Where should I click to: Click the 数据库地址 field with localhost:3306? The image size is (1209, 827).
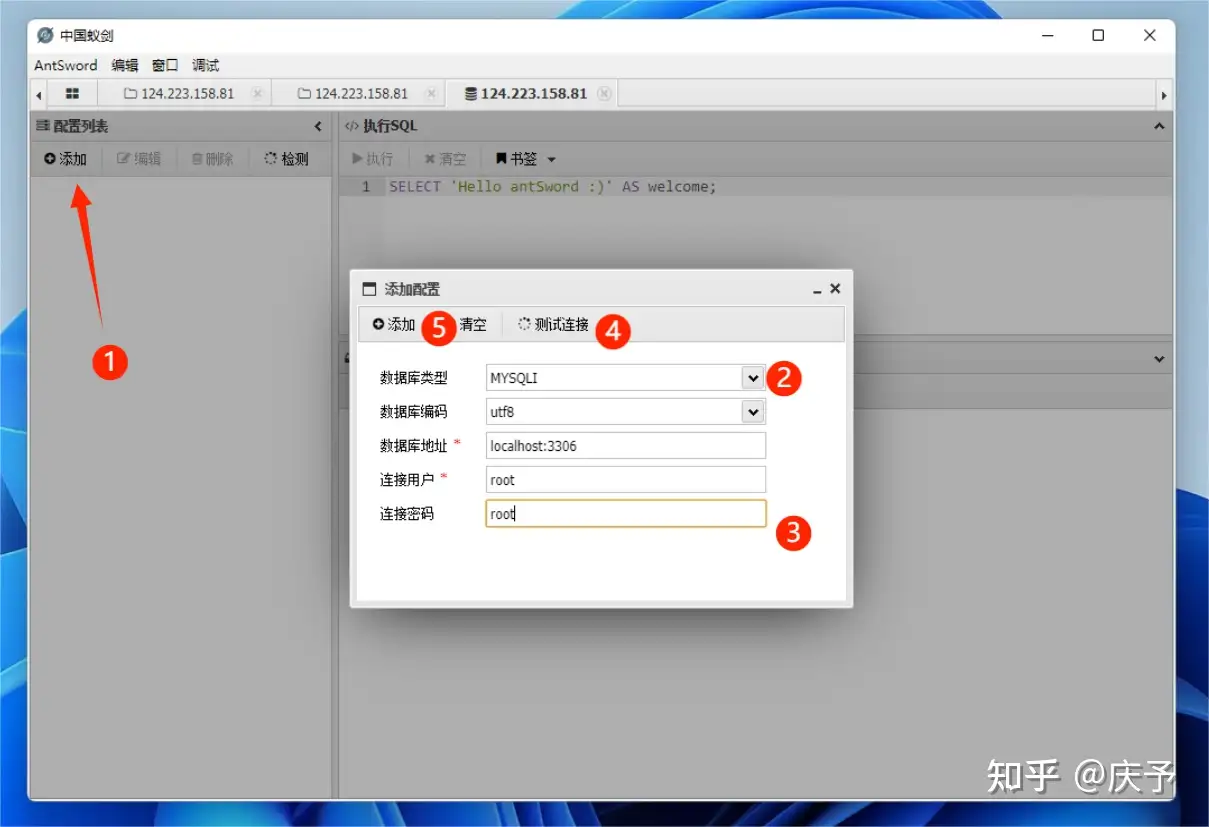pyautogui.click(x=625, y=446)
